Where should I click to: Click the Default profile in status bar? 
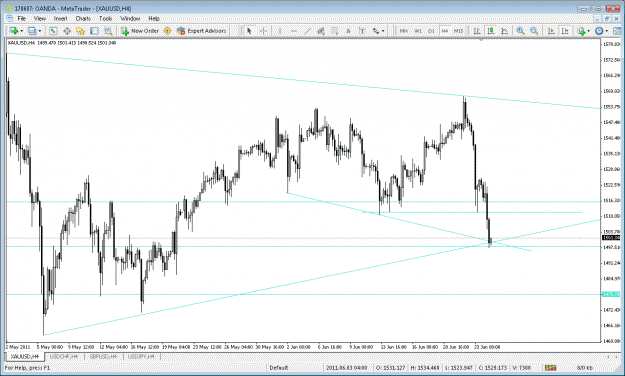[x=279, y=368]
